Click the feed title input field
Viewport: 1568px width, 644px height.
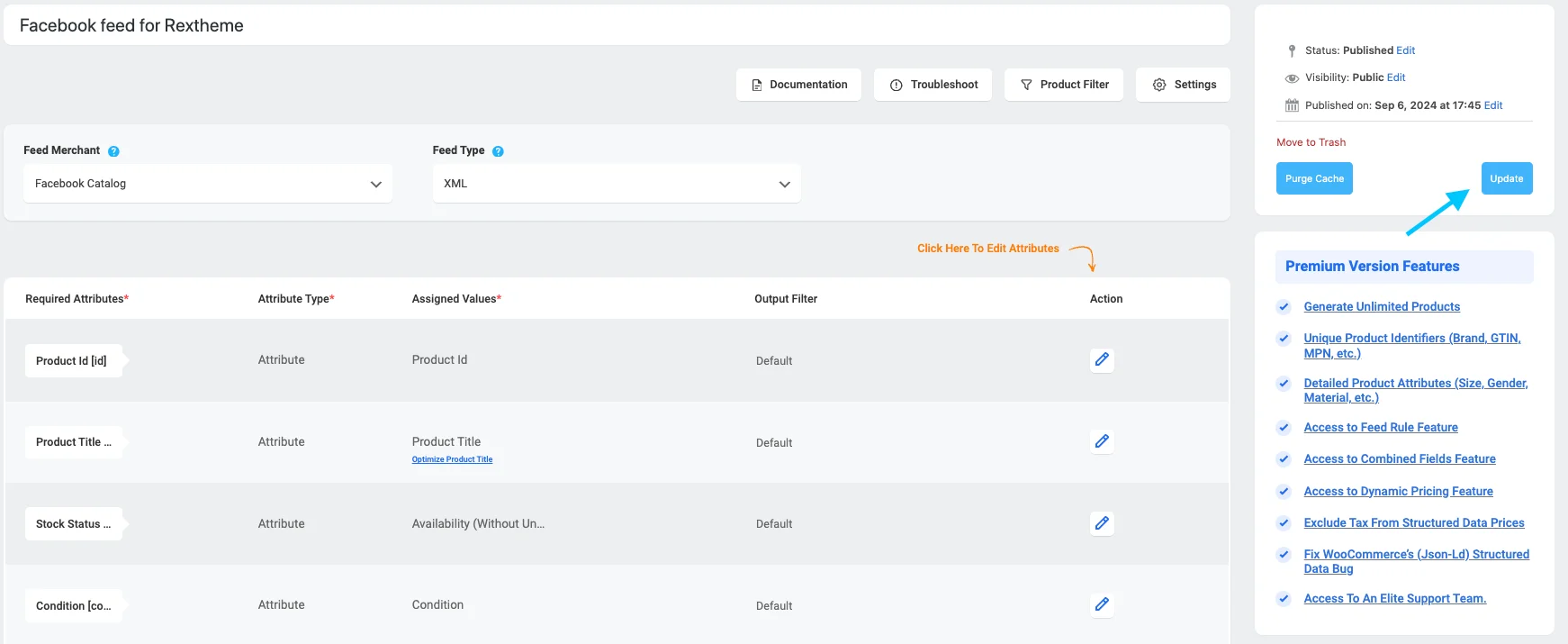click(x=617, y=25)
